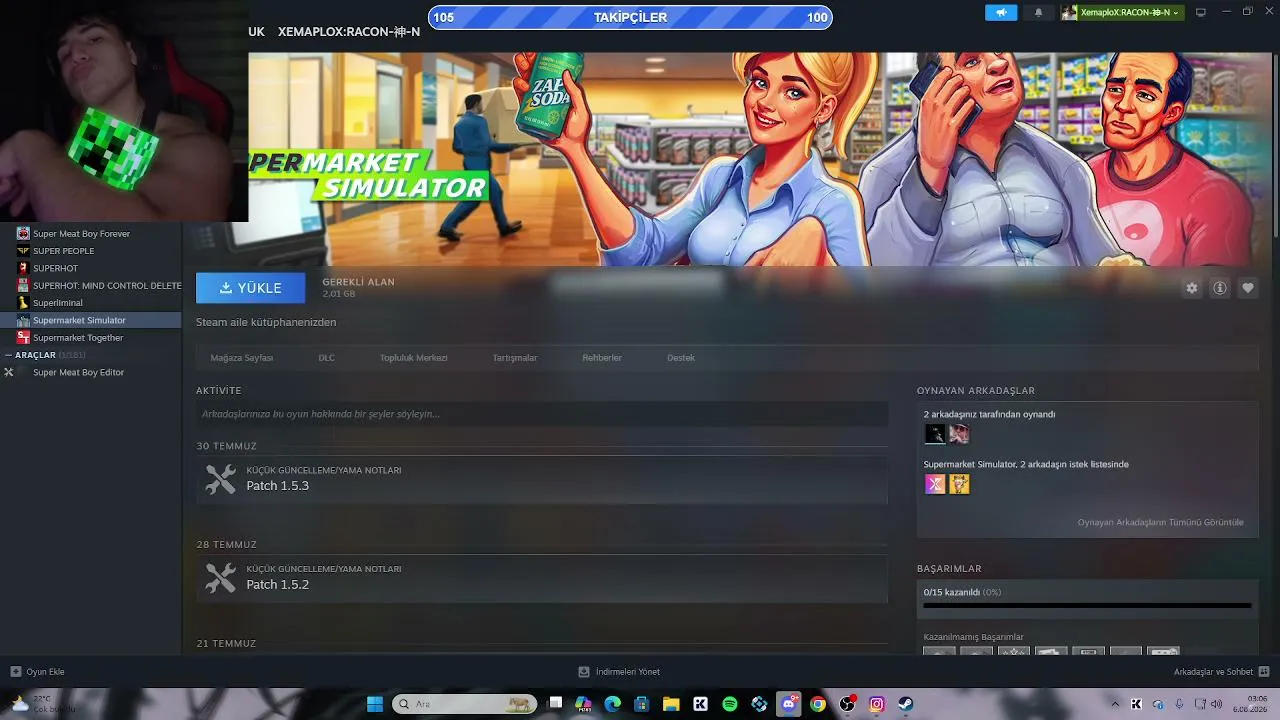1280x720 pixels.
Task: Select Super Meat Boy Editor in library
Action: pos(91,372)
